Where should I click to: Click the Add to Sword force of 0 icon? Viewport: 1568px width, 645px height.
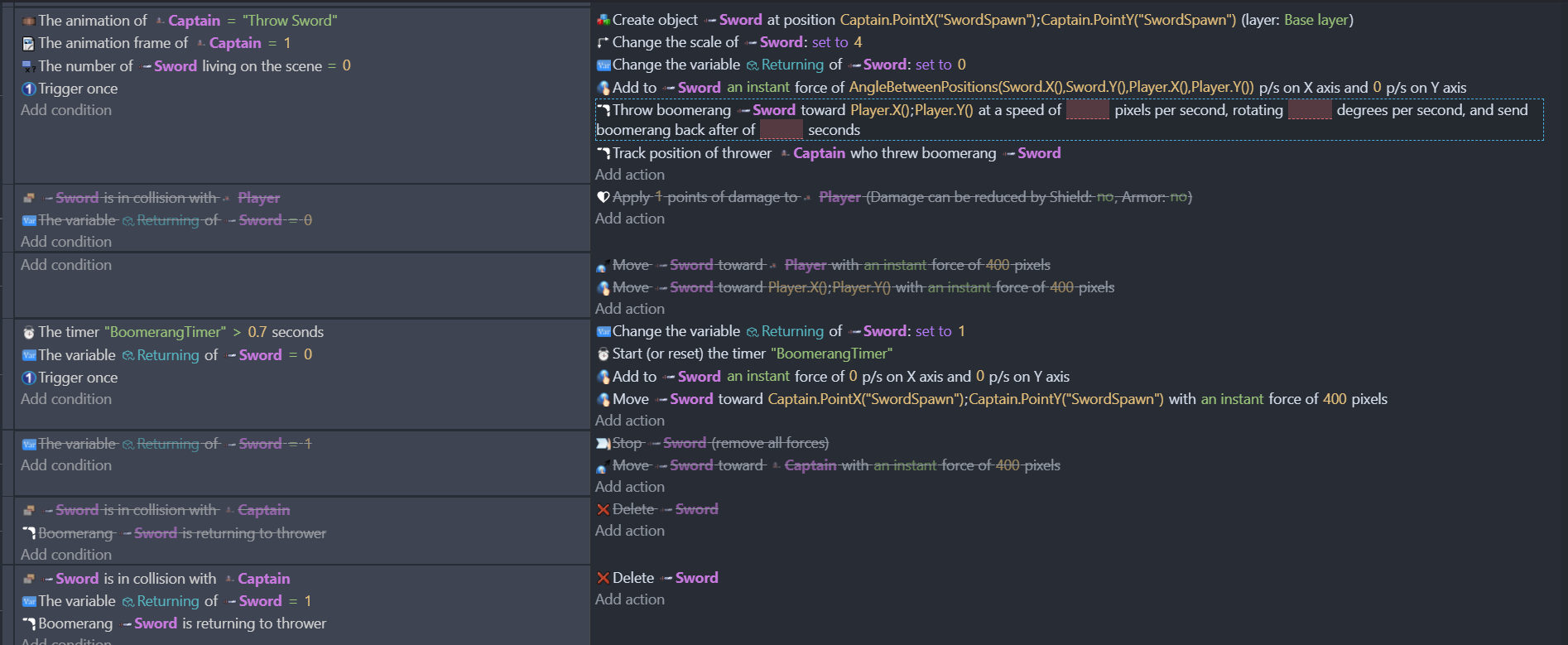604,377
